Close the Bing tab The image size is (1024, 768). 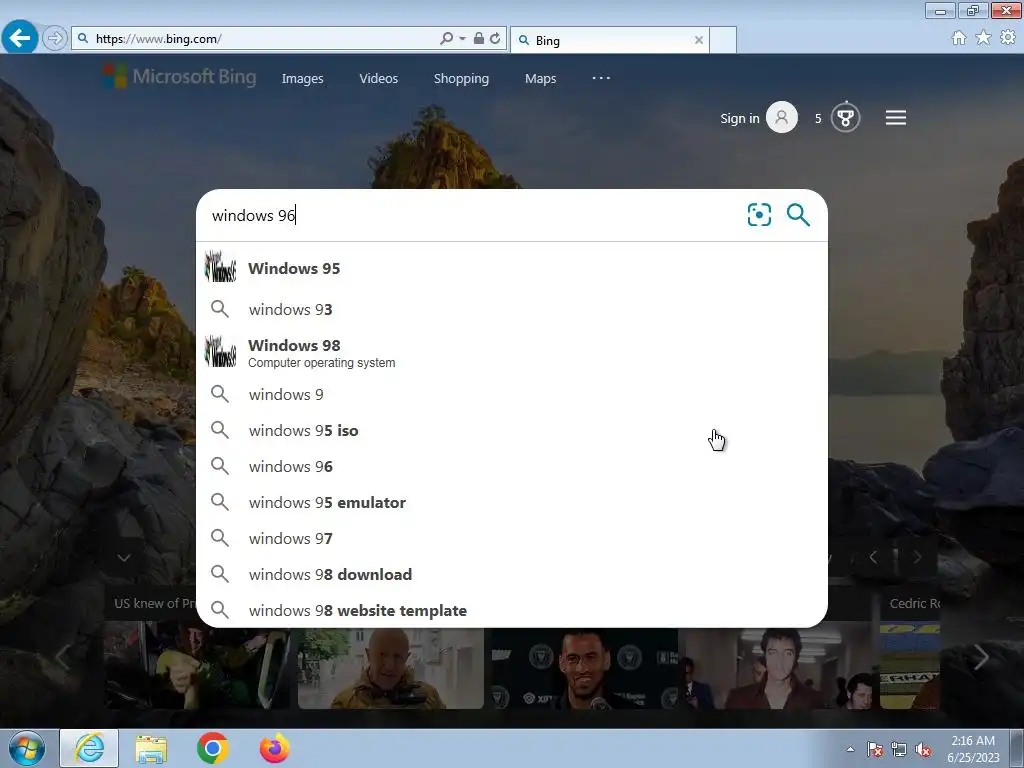699,40
